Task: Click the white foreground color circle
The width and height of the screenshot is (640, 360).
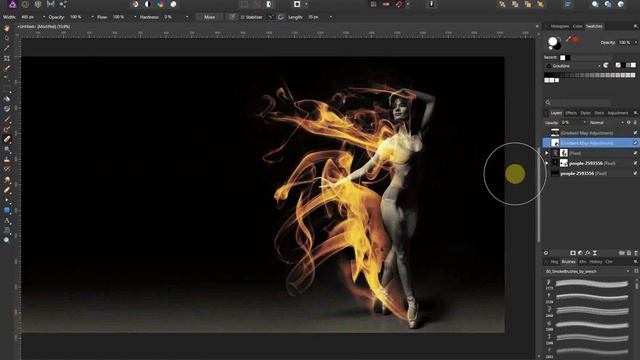Action: [553, 41]
